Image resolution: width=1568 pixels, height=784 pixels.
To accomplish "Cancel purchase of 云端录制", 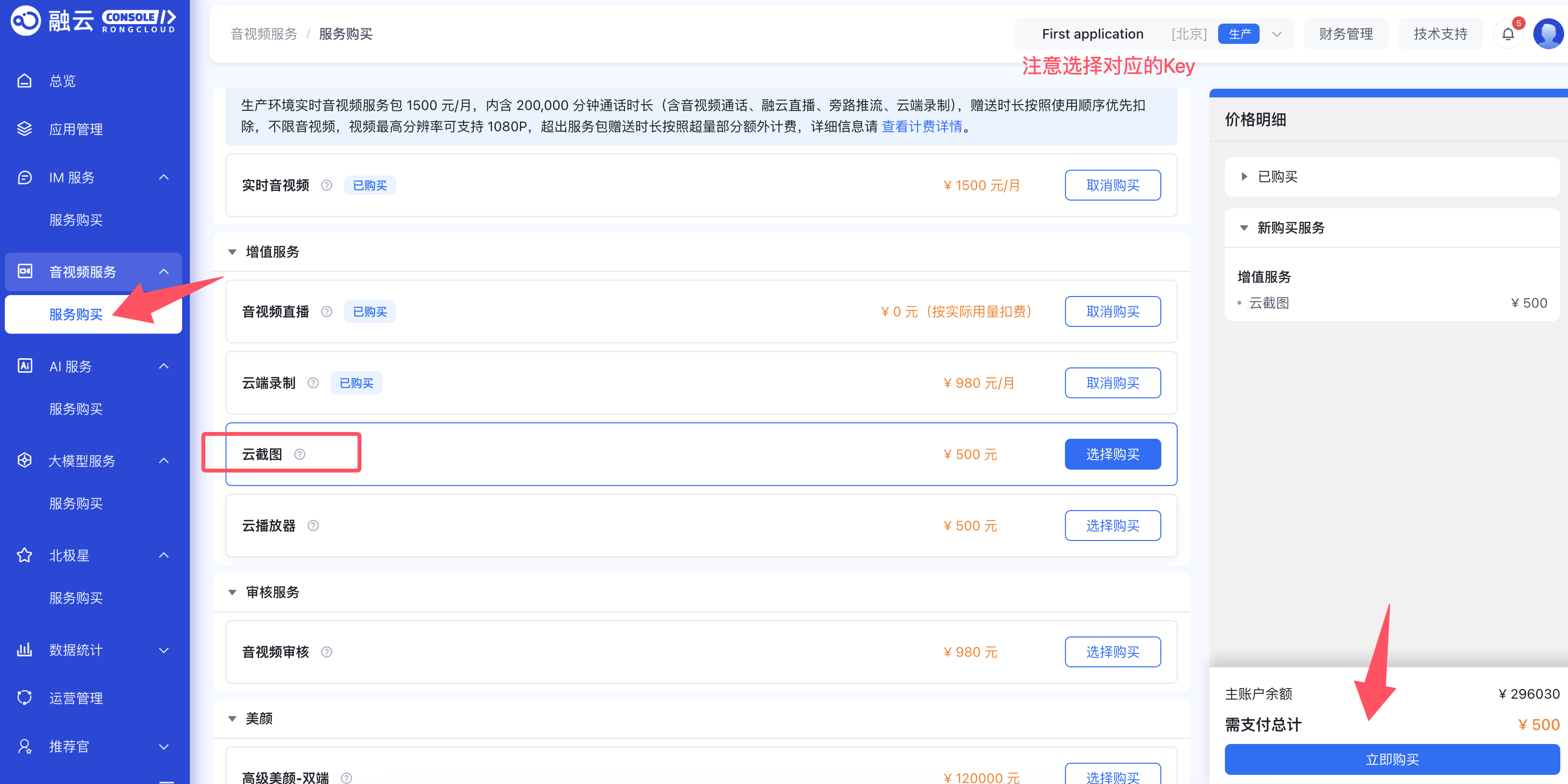I will [x=1113, y=382].
